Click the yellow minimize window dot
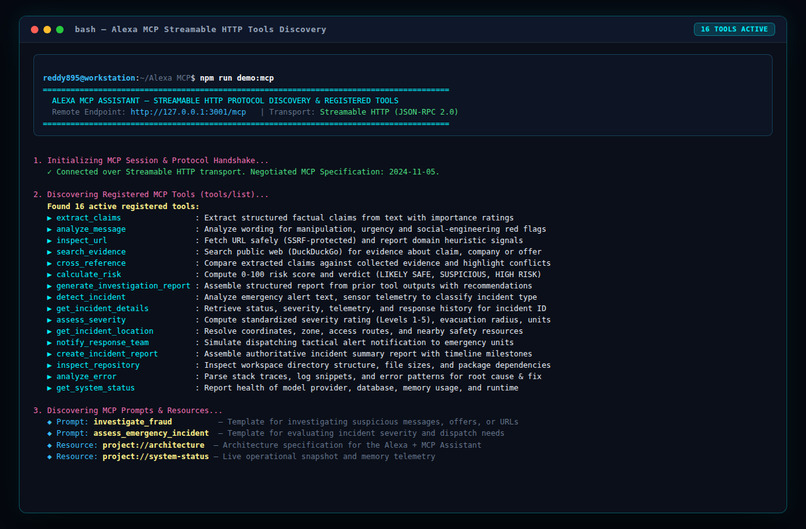806x529 pixels. (x=47, y=30)
